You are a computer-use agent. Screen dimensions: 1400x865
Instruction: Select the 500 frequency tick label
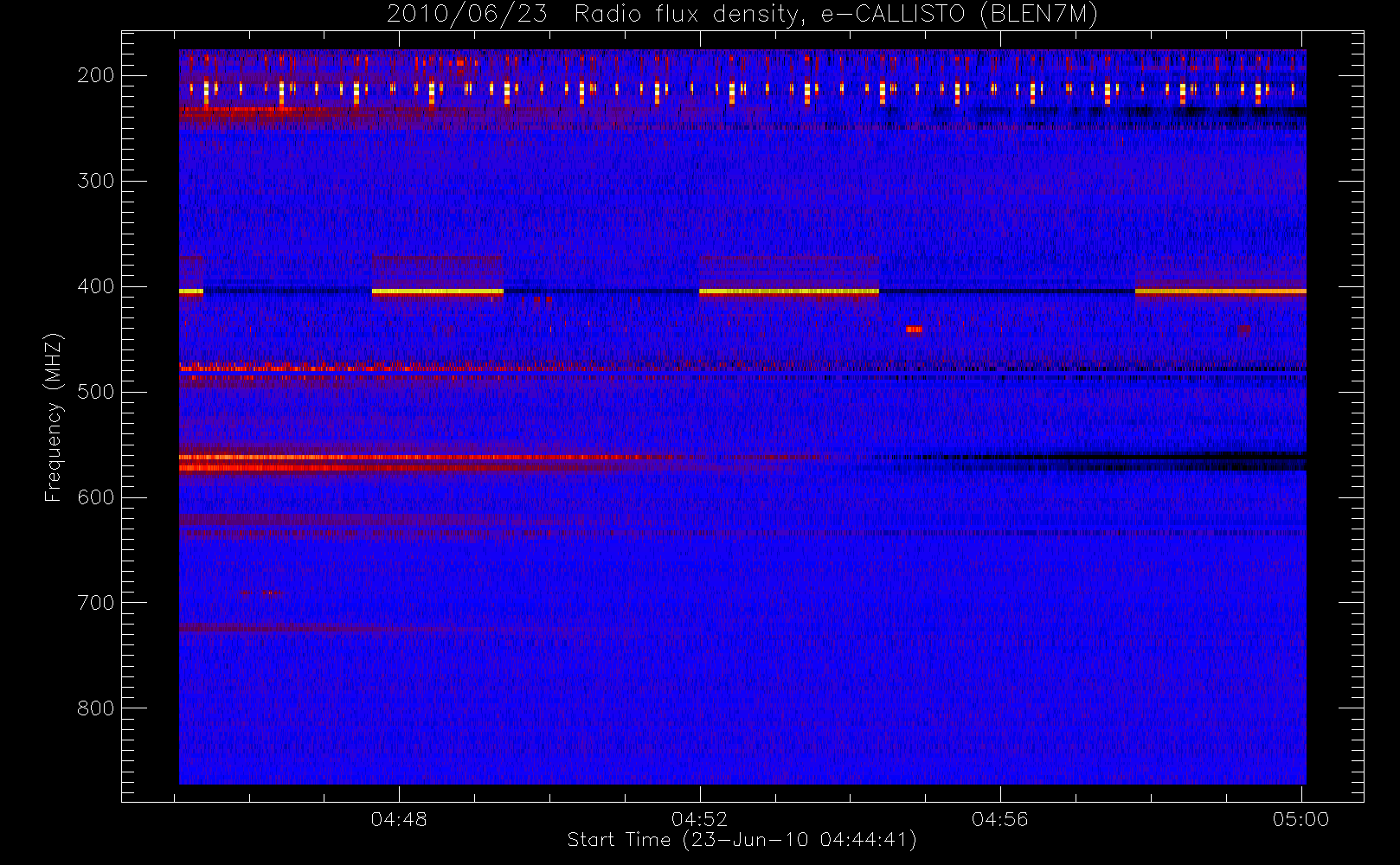96,392
